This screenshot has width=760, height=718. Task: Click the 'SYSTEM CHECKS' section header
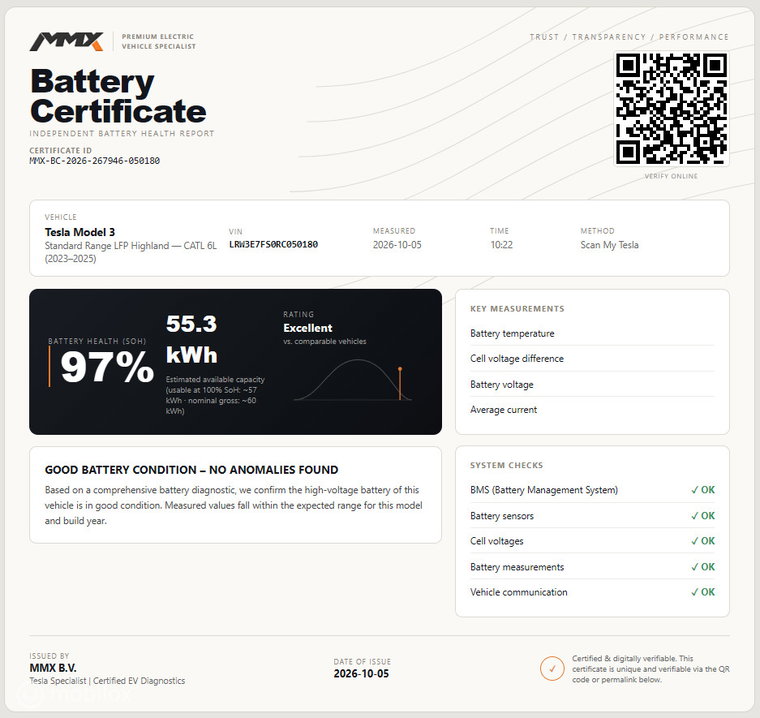coord(507,465)
